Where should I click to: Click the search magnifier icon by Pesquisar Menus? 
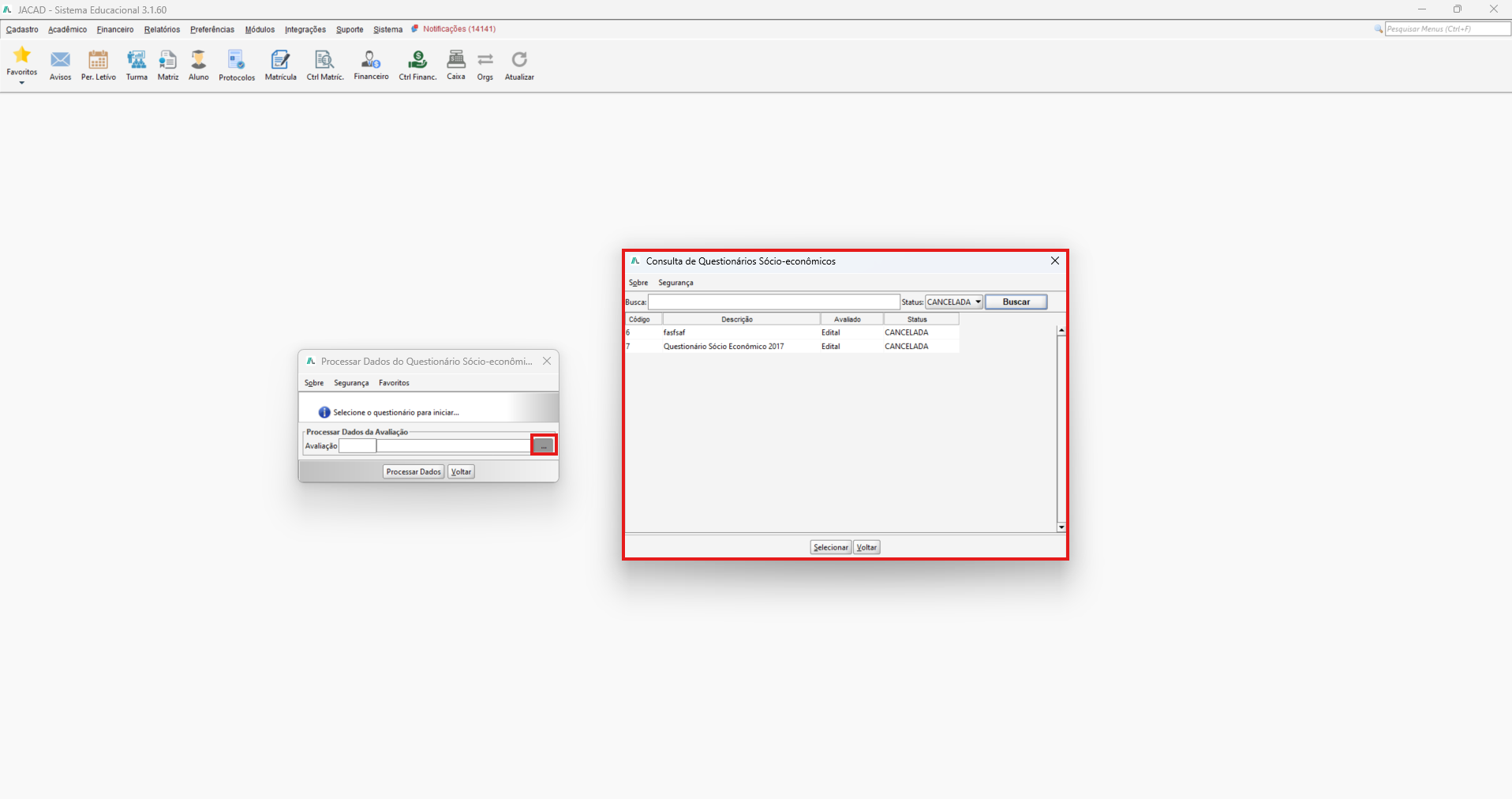(x=1379, y=29)
